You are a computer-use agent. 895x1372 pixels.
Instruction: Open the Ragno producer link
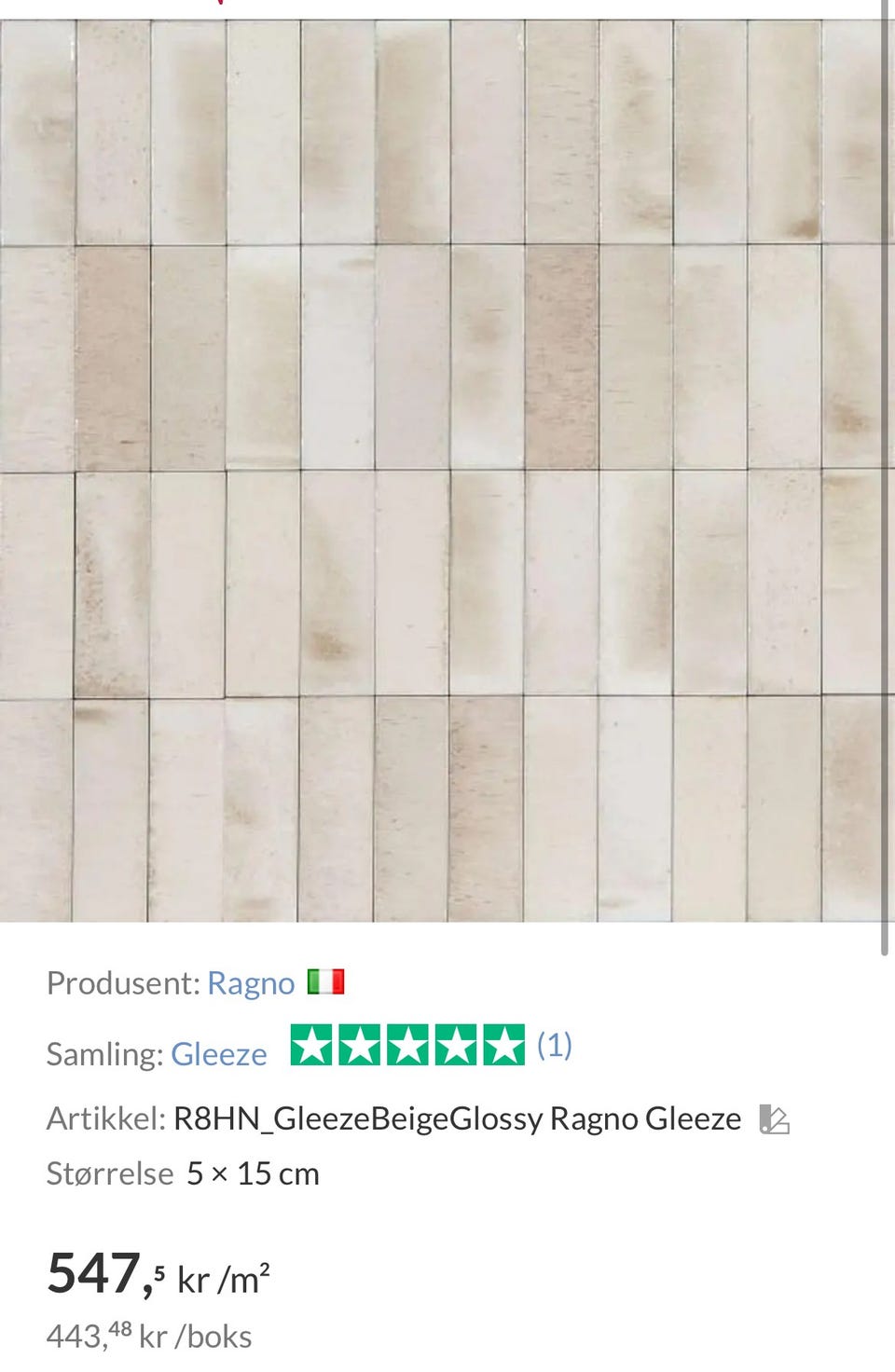click(x=251, y=983)
